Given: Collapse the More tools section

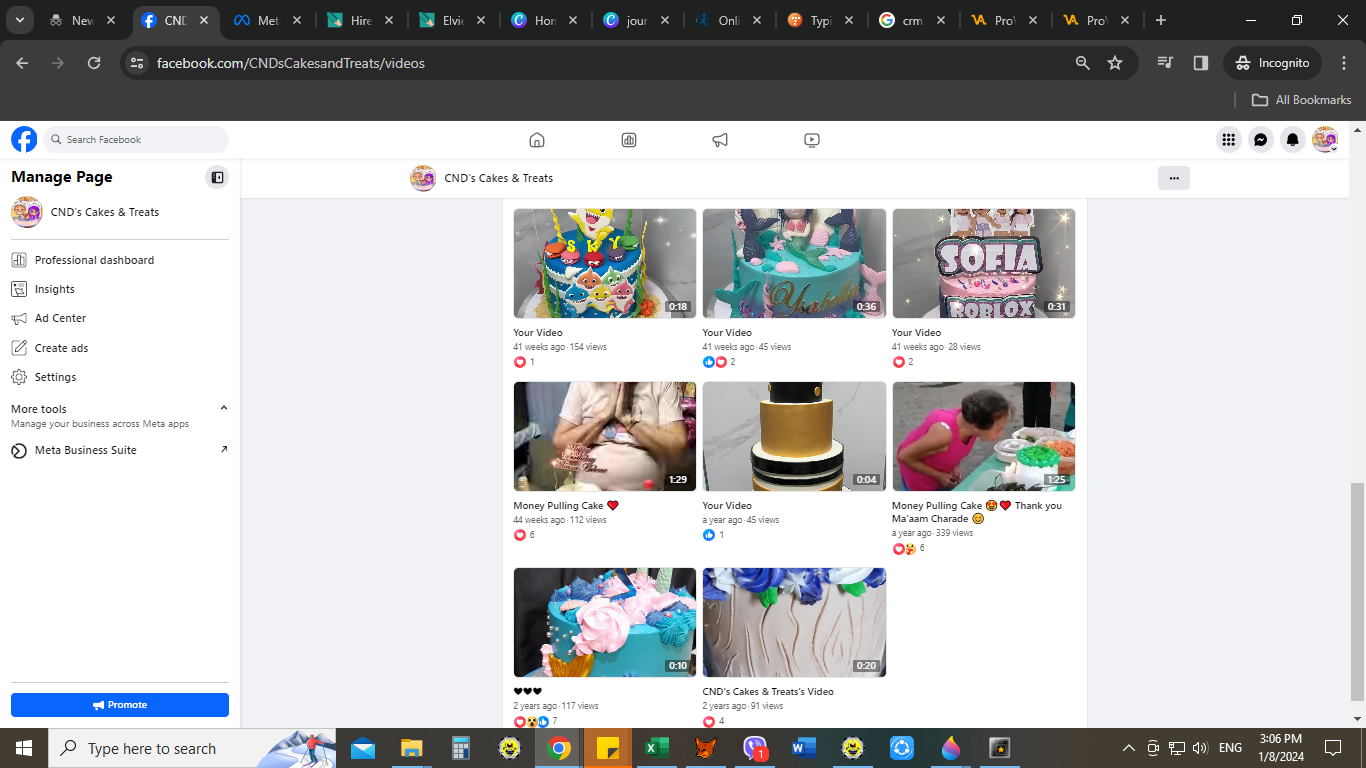Looking at the screenshot, I should pyautogui.click(x=224, y=408).
